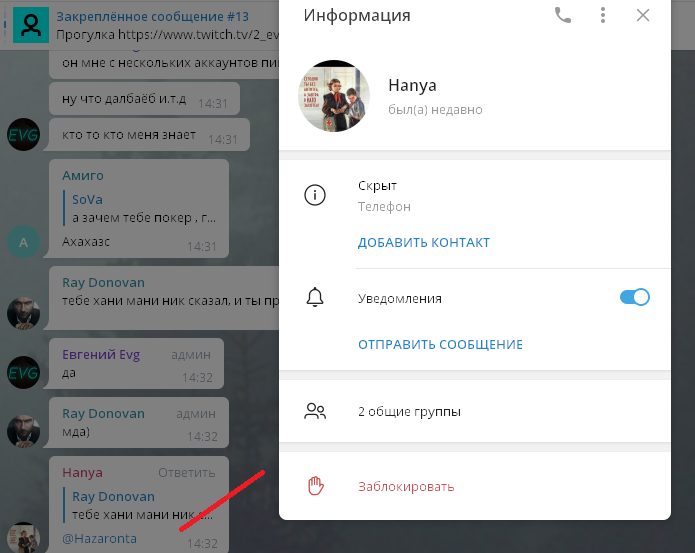This screenshot has height=553, width=695.
Task: Click the notifications bell icon
Action: [315, 297]
